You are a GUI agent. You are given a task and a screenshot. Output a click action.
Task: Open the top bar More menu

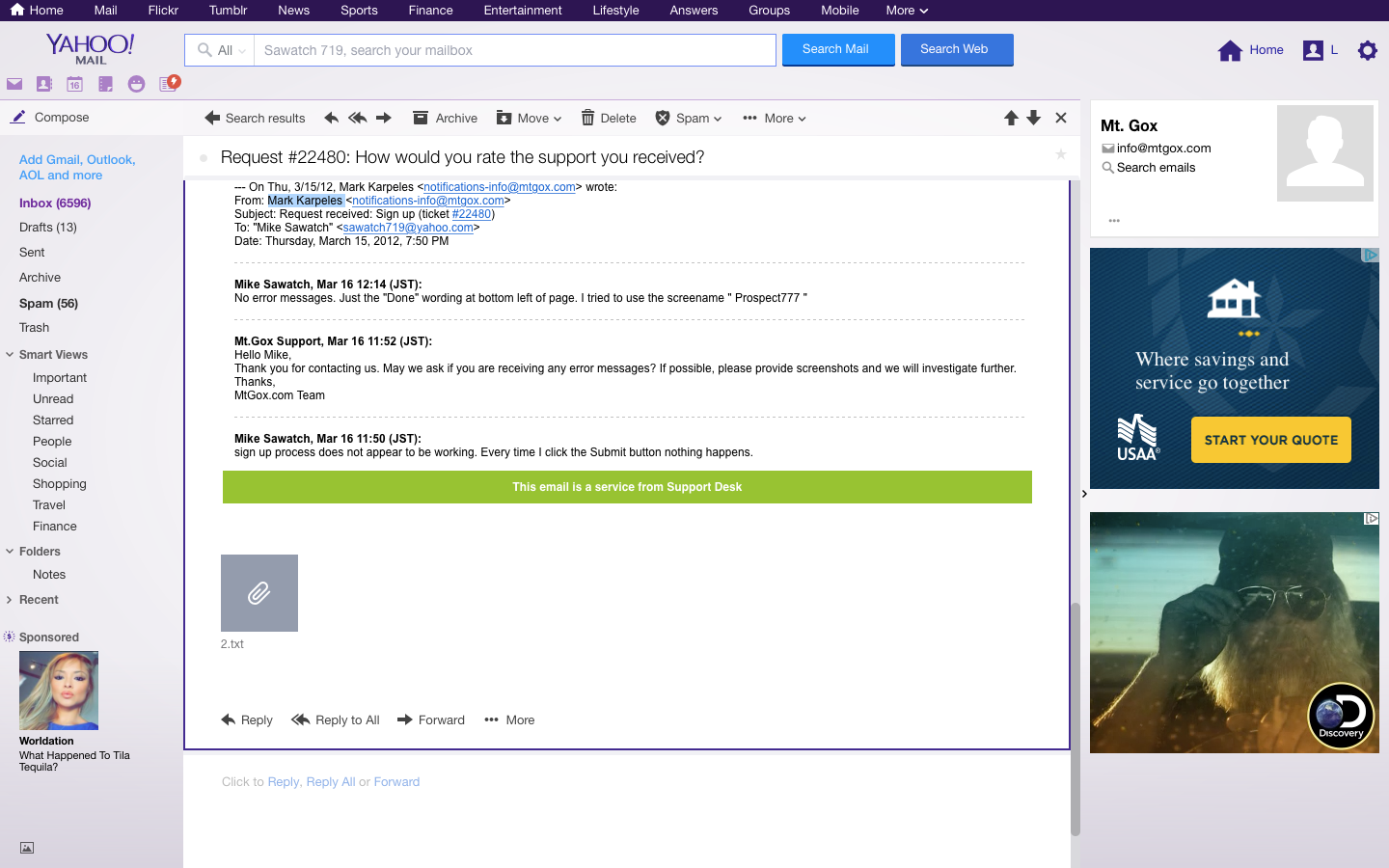tap(907, 10)
